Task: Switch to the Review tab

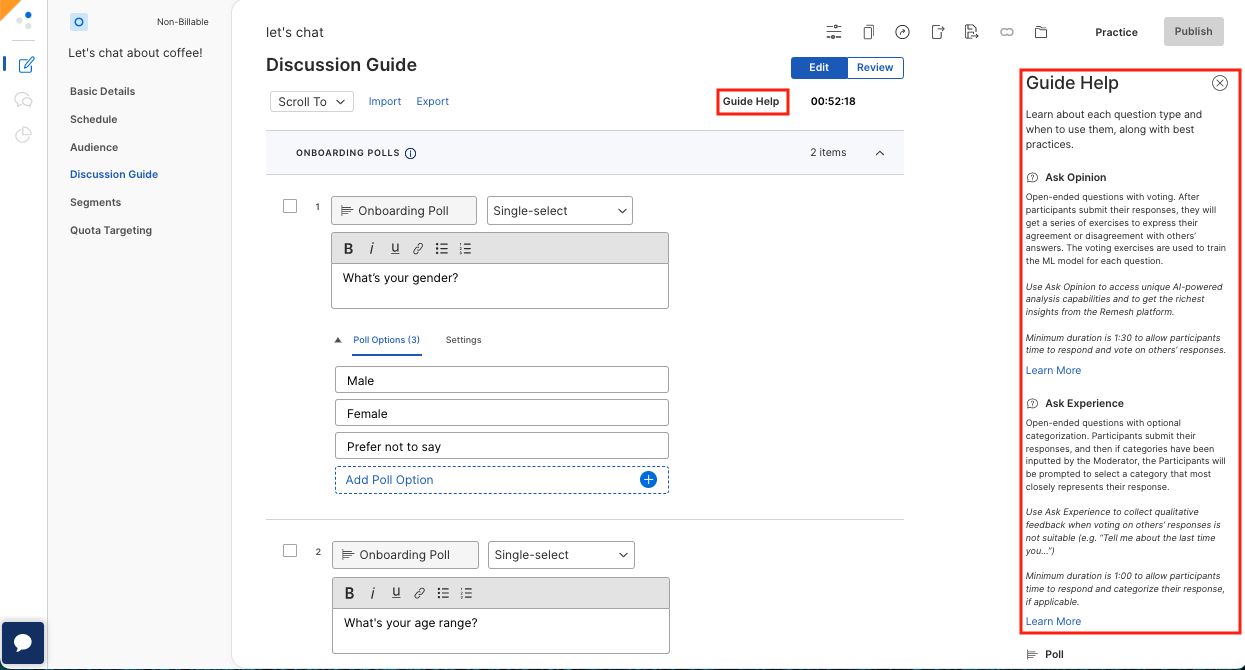Action: (874, 68)
